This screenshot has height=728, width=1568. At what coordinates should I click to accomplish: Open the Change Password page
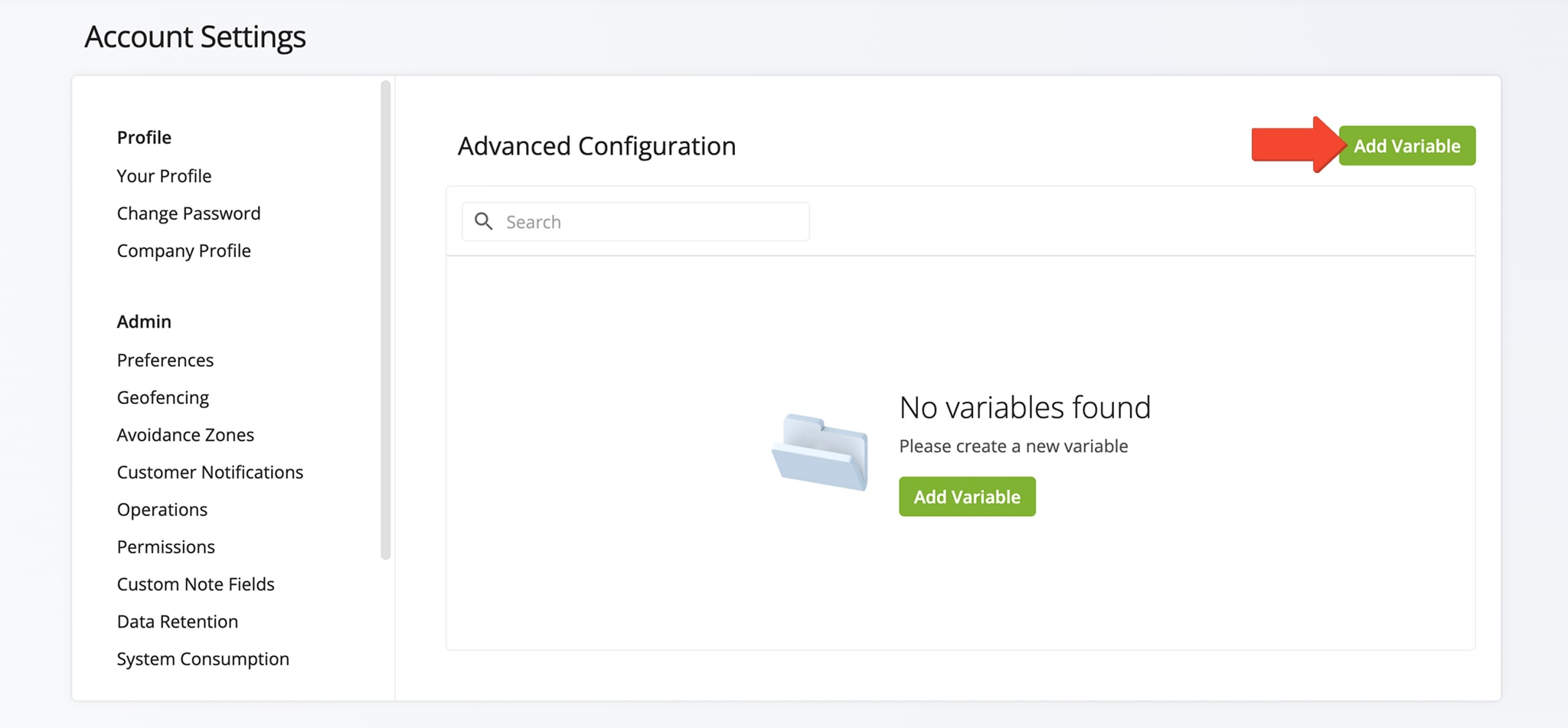[x=188, y=214]
